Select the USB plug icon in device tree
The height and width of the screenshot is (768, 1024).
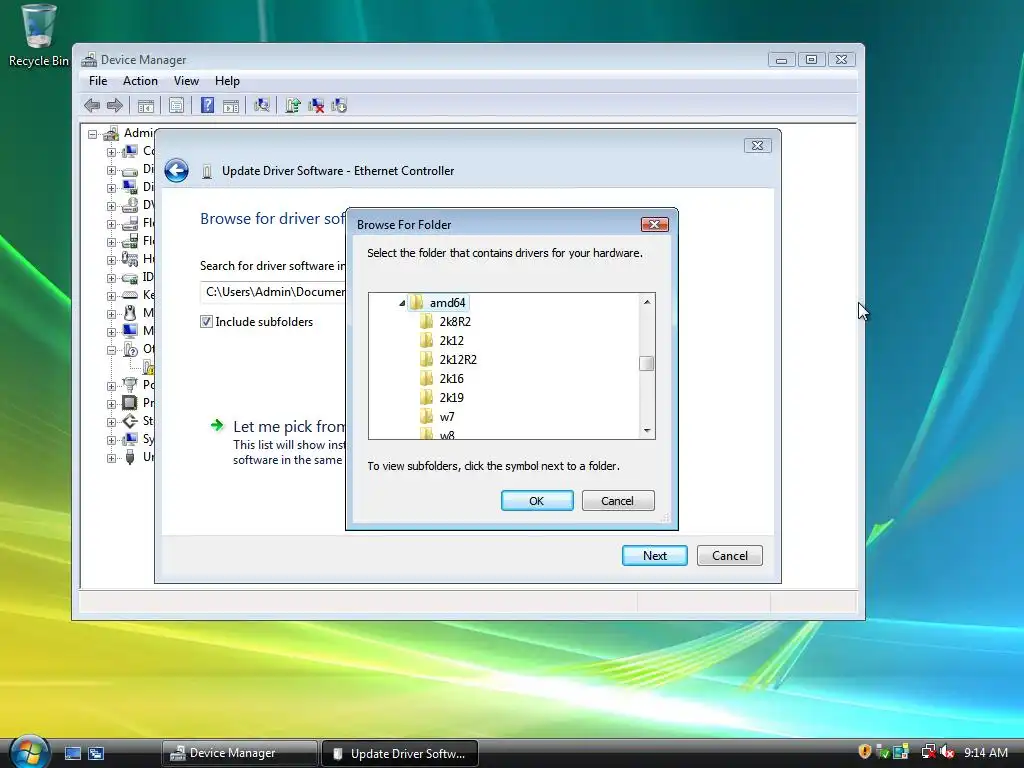130,456
